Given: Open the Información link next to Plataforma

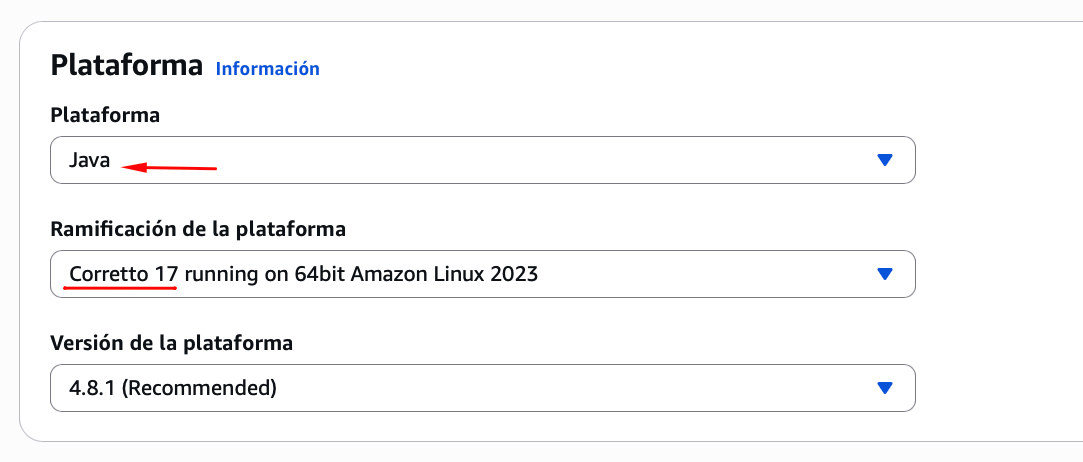Looking at the screenshot, I should click(267, 69).
